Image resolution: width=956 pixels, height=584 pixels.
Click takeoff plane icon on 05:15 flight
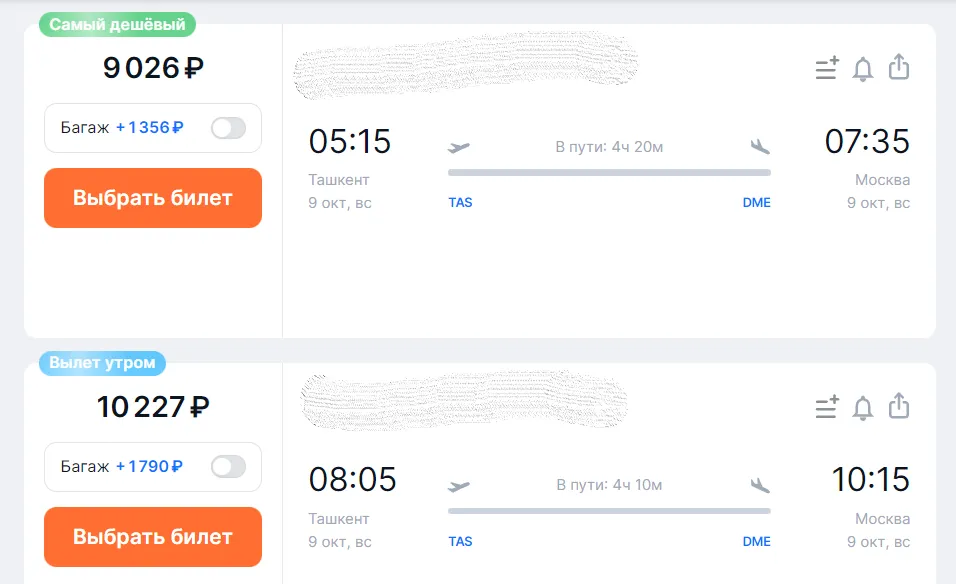pyautogui.click(x=459, y=147)
